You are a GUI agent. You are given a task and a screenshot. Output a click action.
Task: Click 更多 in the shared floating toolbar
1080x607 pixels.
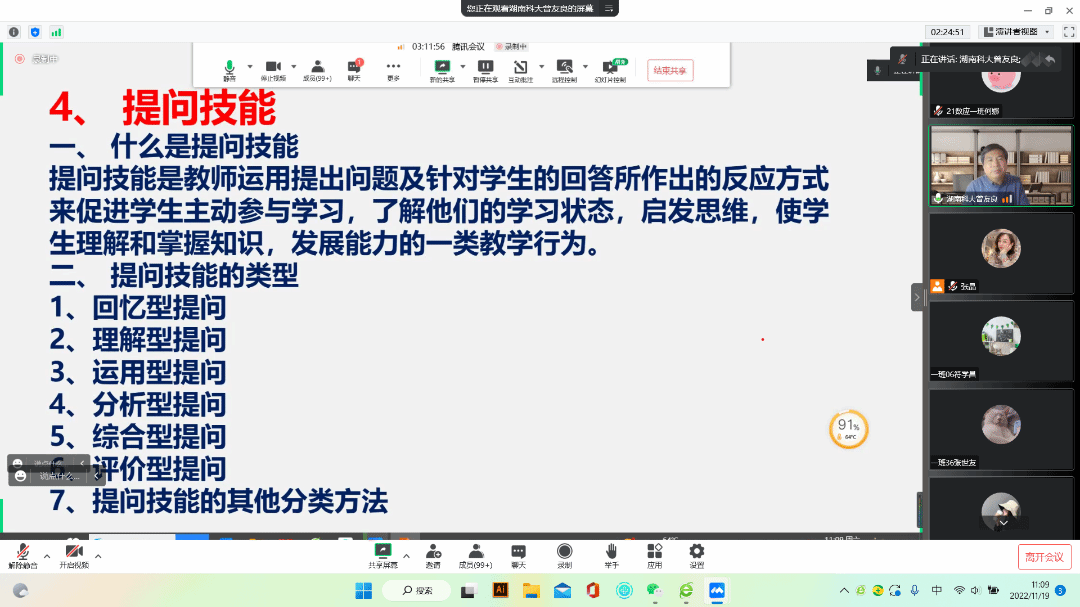pyautogui.click(x=393, y=70)
